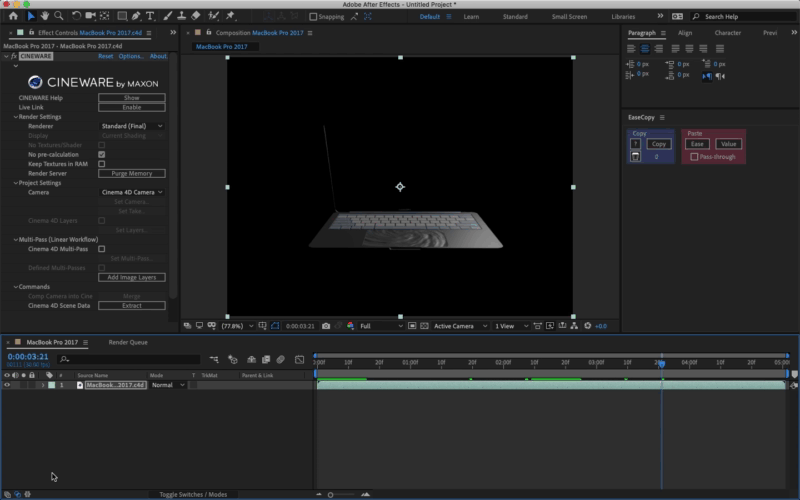The width and height of the screenshot is (800, 500).
Task: Open the Align panel tab
Action: 685,33
